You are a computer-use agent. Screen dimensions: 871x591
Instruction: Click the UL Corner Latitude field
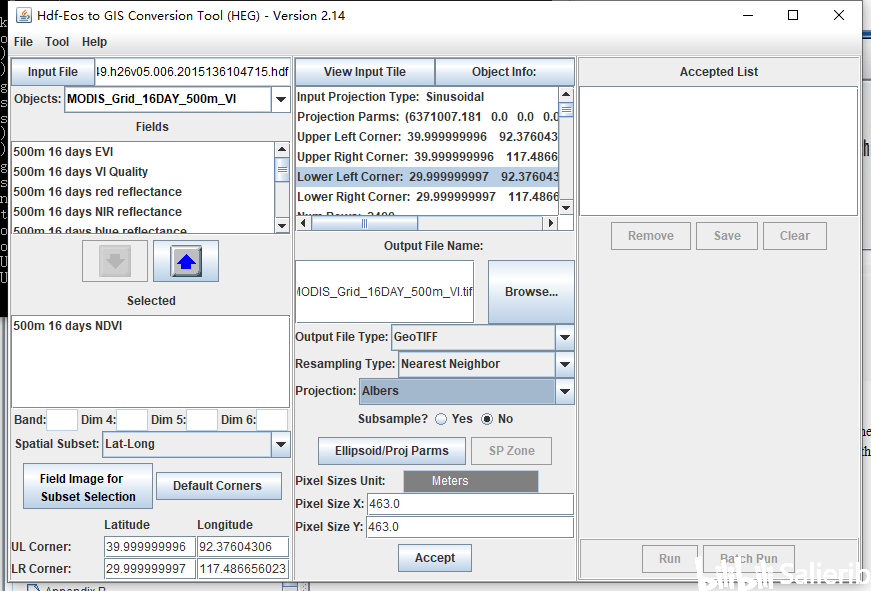(x=150, y=547)
